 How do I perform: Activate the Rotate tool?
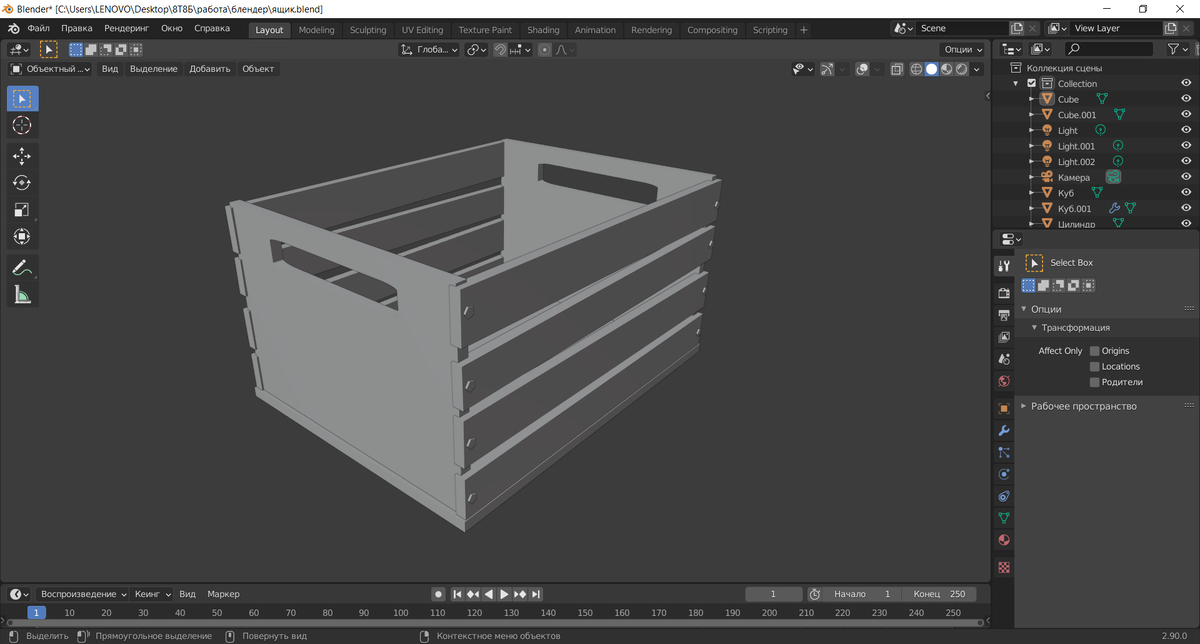click(22, 183)
